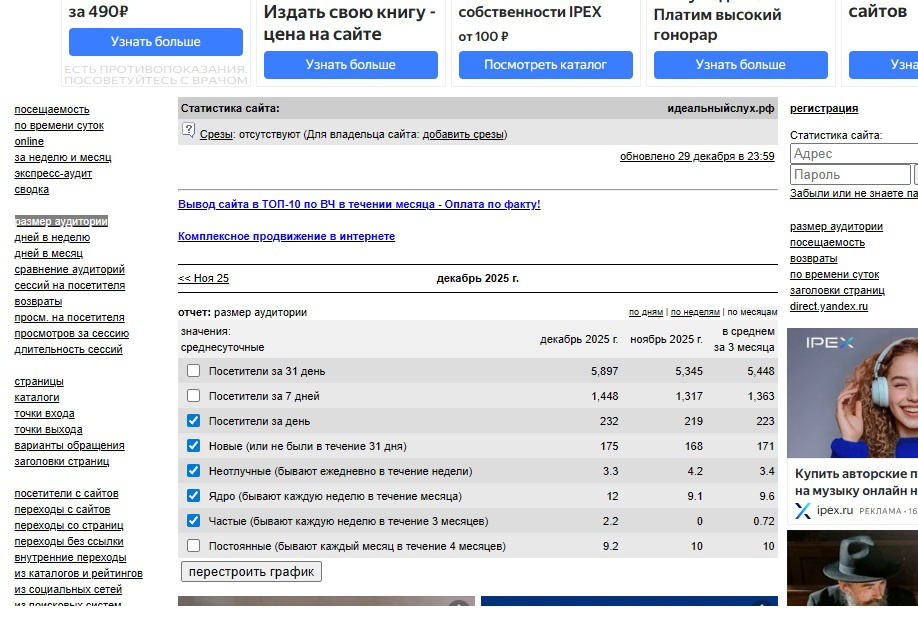Focus the 'Пароль' password field
The width and height of the screenshot is (918, 625).
849,175
